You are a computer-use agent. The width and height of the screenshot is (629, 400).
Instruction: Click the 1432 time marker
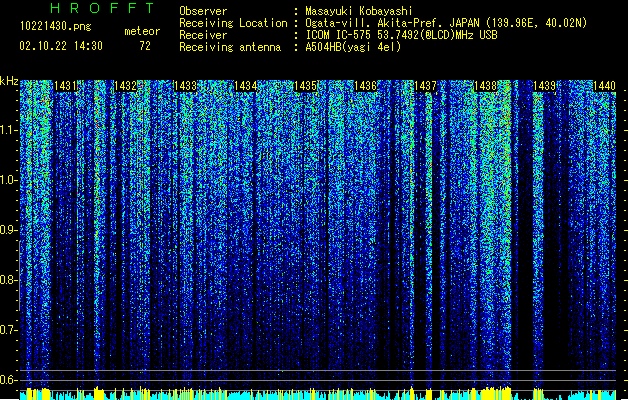[x=125, y=86]
